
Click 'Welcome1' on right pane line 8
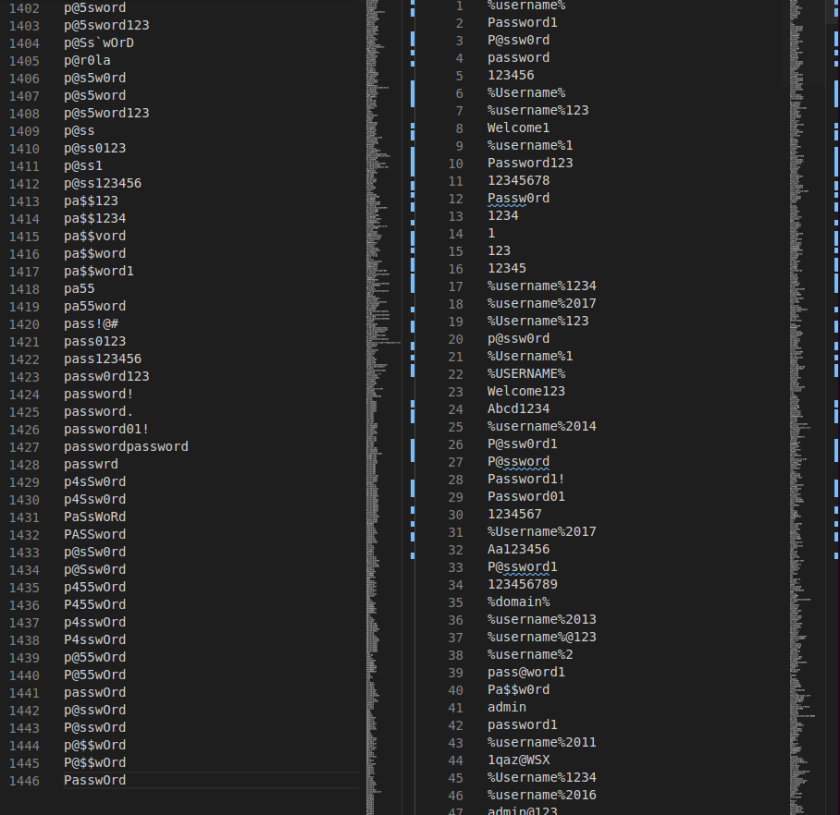[x=519, y=128]
